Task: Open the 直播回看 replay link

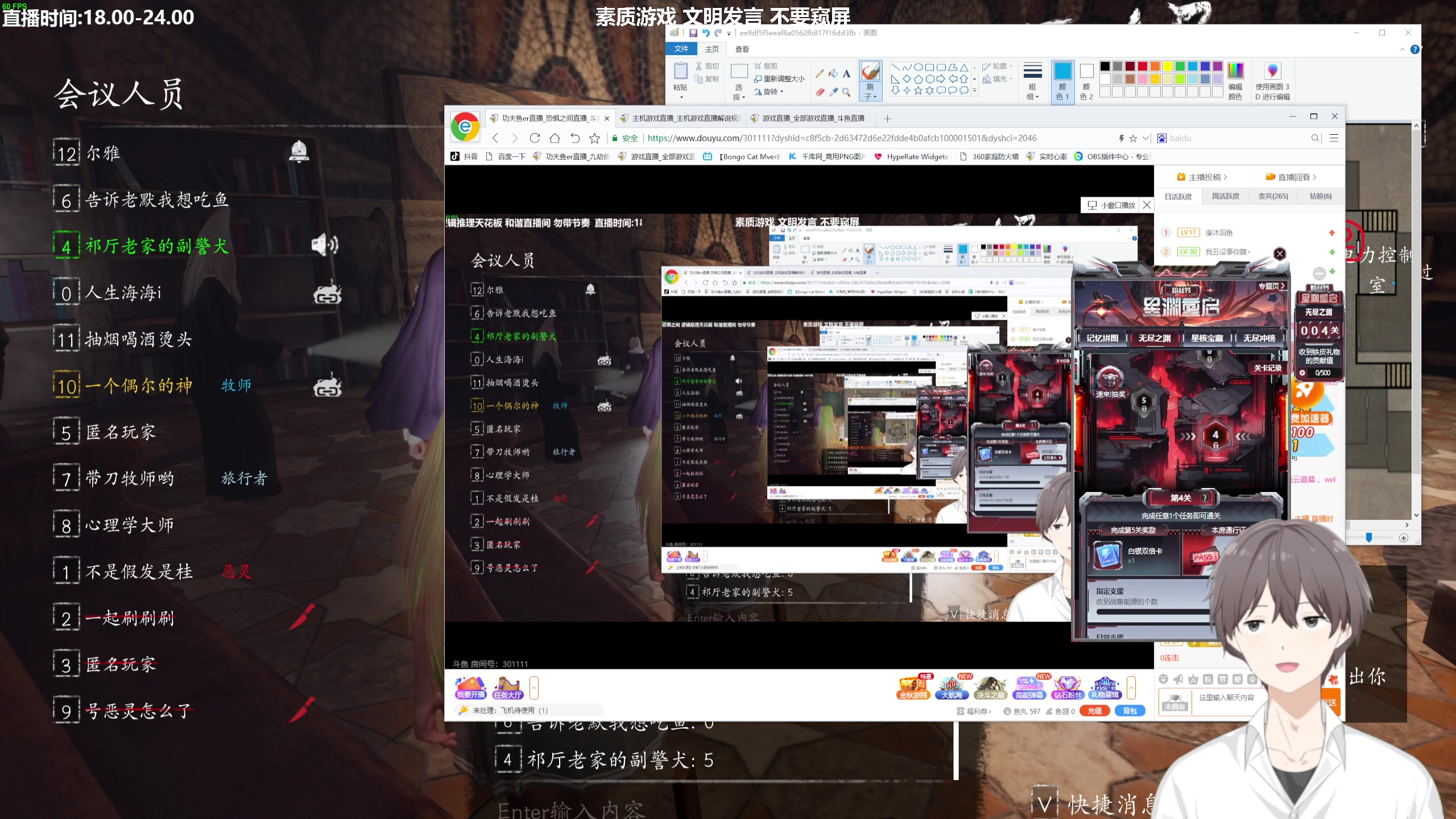Action: click(x=1292, y=177)
